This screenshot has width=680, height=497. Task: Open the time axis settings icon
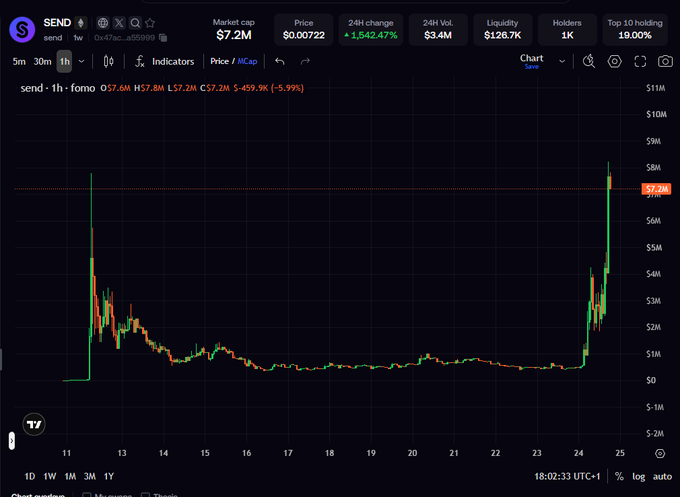(x=660, y=453)
